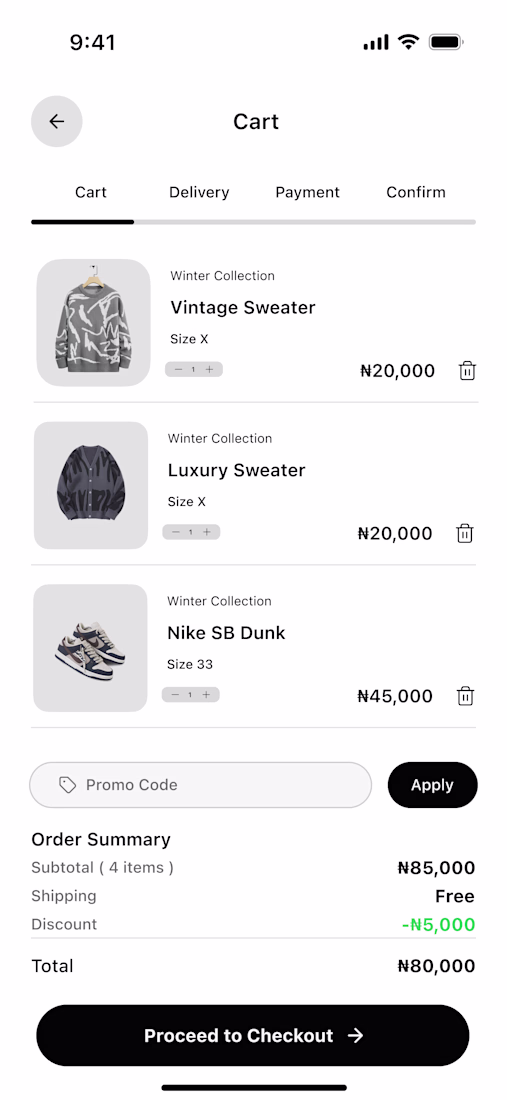
Task: Delete the Vintage Sweater with trash icon
Action: [x=467, y=370]
